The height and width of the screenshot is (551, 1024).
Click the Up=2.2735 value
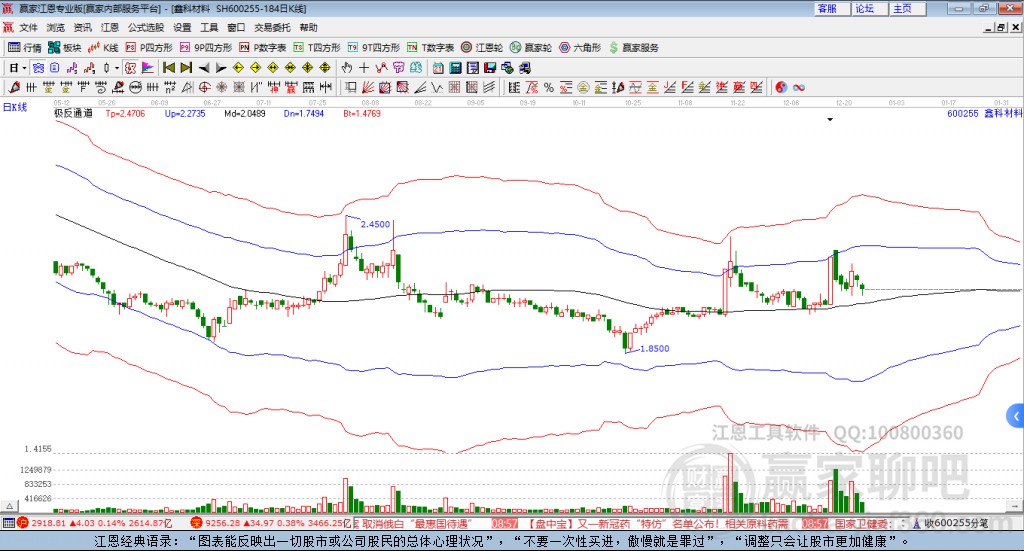[185, 114]
